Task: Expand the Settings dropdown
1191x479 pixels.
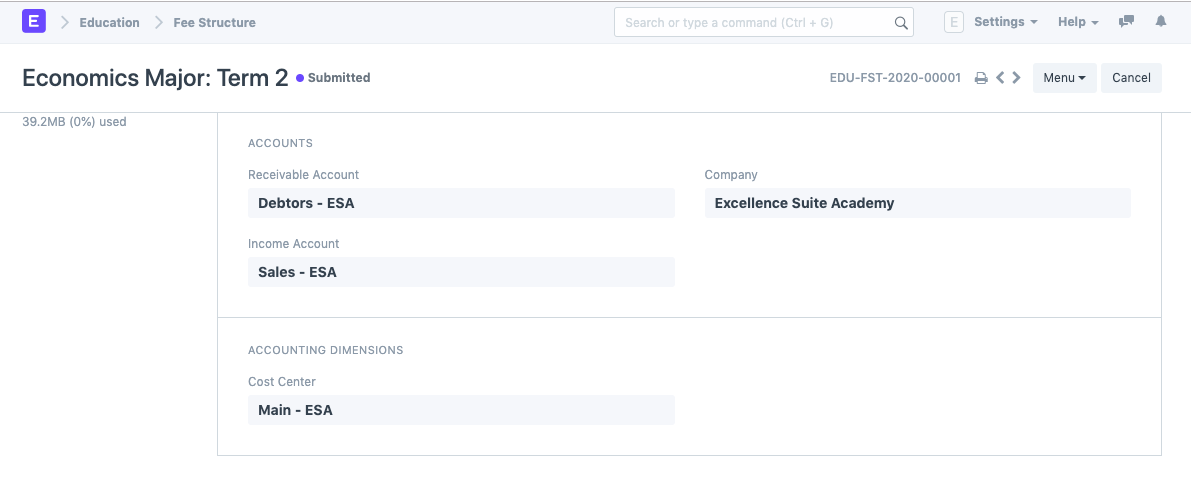Action: [x=1005, y=22]
